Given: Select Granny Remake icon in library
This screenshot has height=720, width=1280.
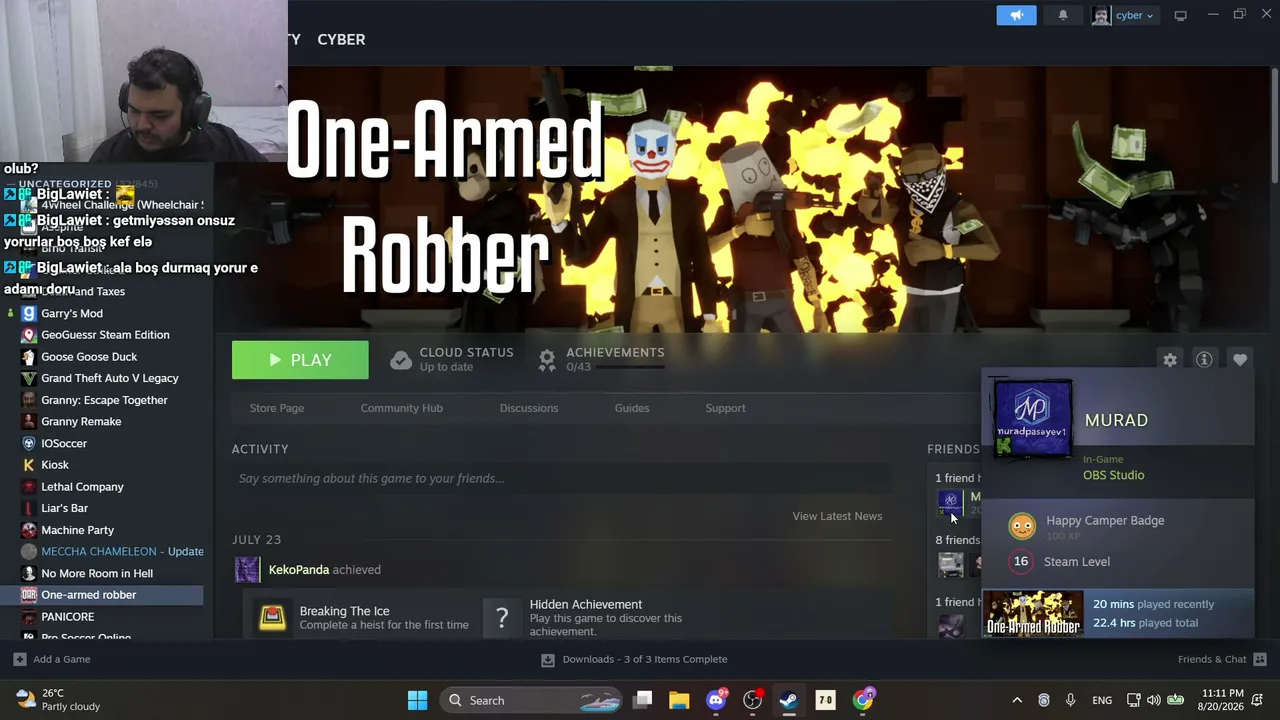Looking at the screenshot, I should [29, 421].
